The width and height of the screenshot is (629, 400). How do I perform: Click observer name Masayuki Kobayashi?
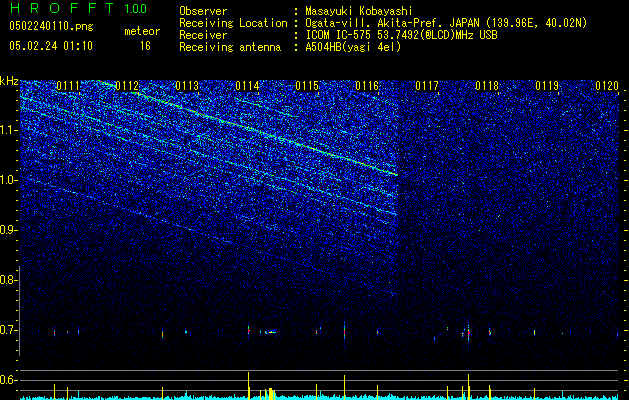click(x=359, y=11)
